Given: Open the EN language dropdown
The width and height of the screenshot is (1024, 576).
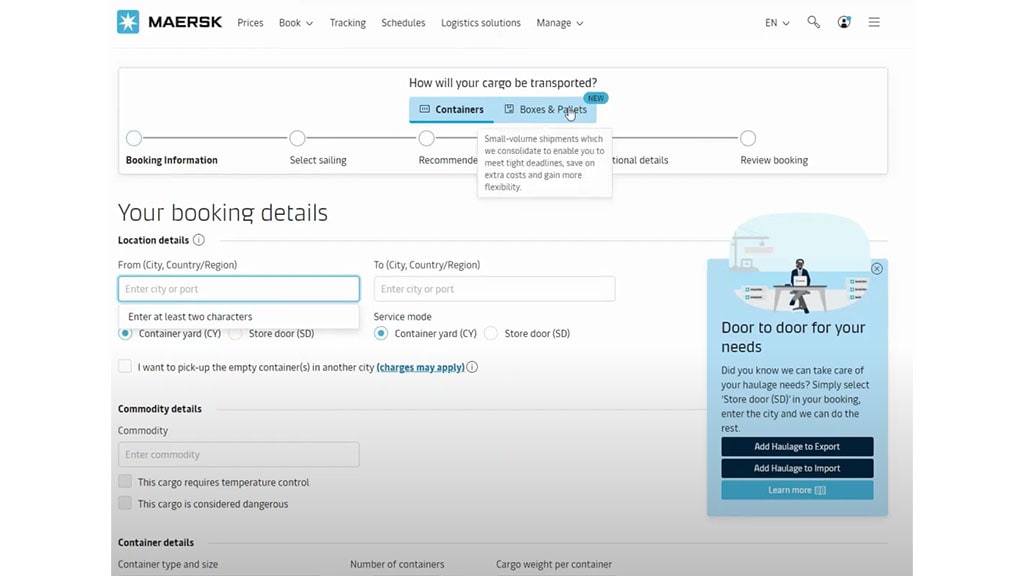Looking at the screenshot, I should pyautogui.click(x=776, y=21).
